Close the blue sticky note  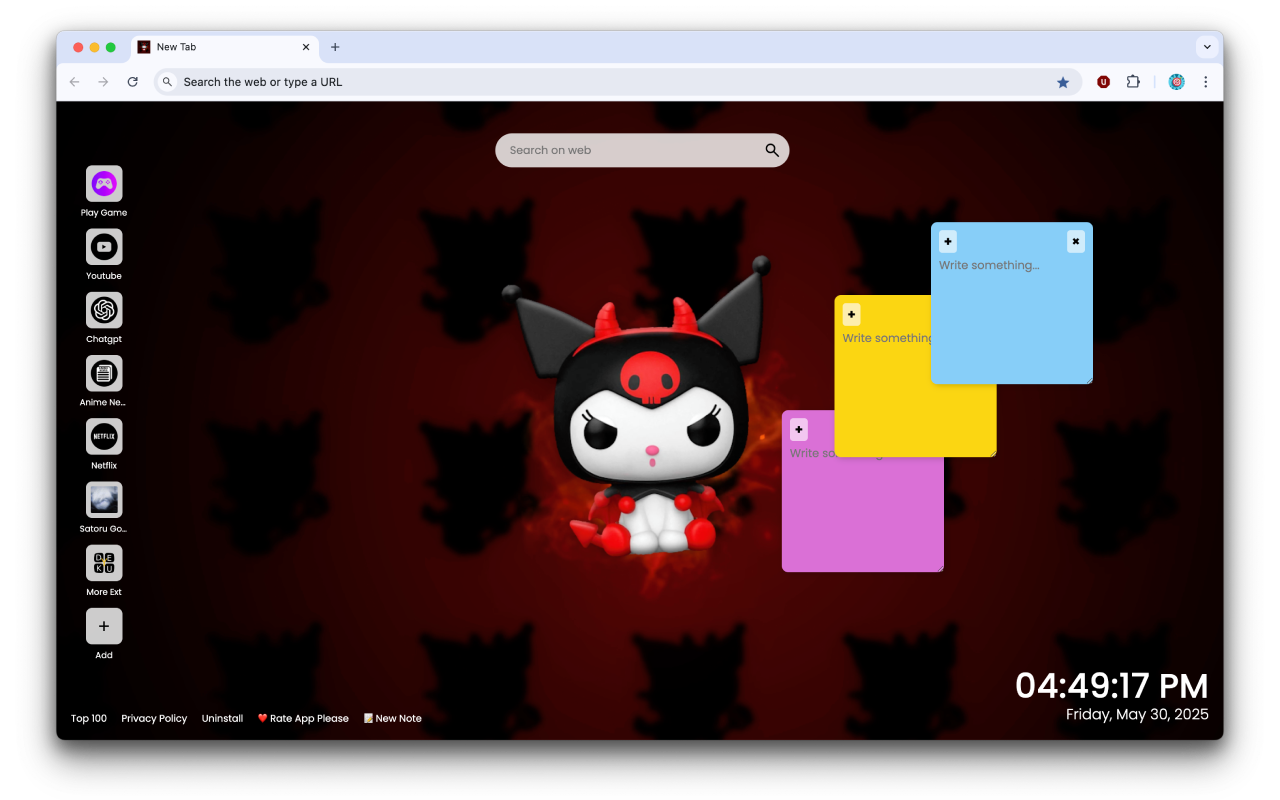click(x=1075, y=241)
